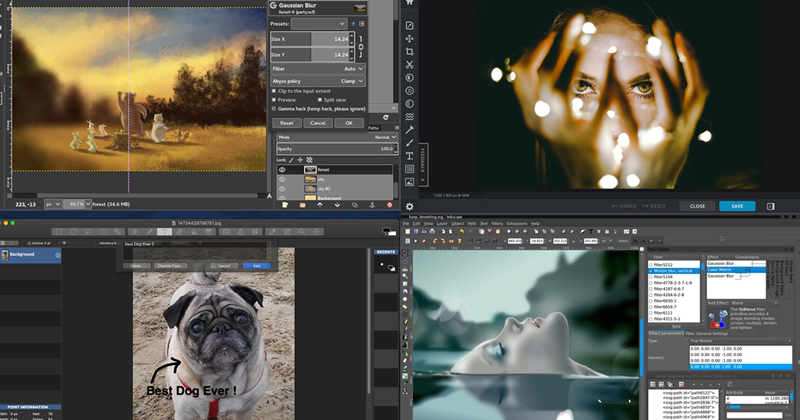Select the rectangle selection tool in the Mac editor
This screenshot has height=420, width=800.
click(x=59, y=232)
